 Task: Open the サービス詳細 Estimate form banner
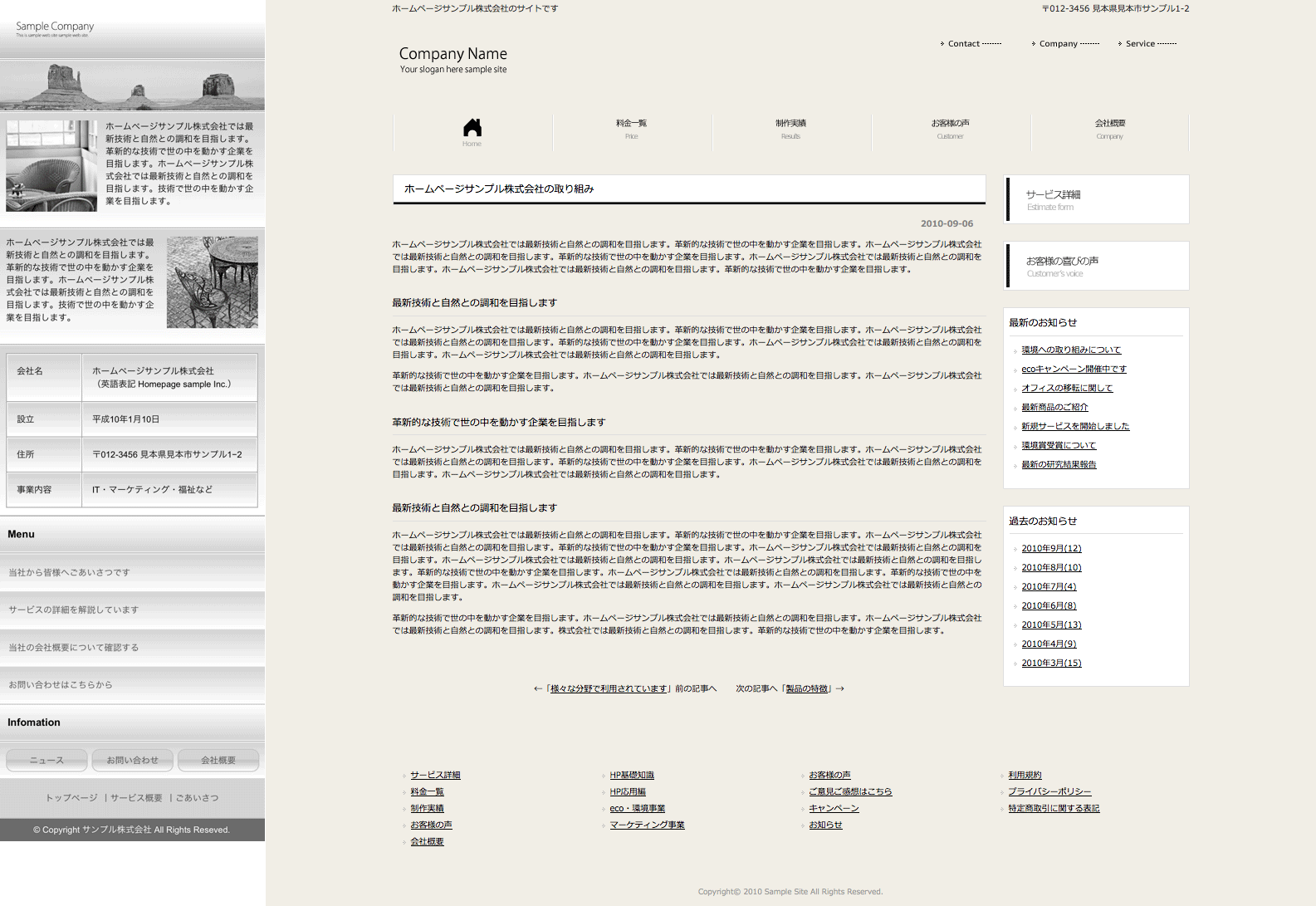(1096, 199)
